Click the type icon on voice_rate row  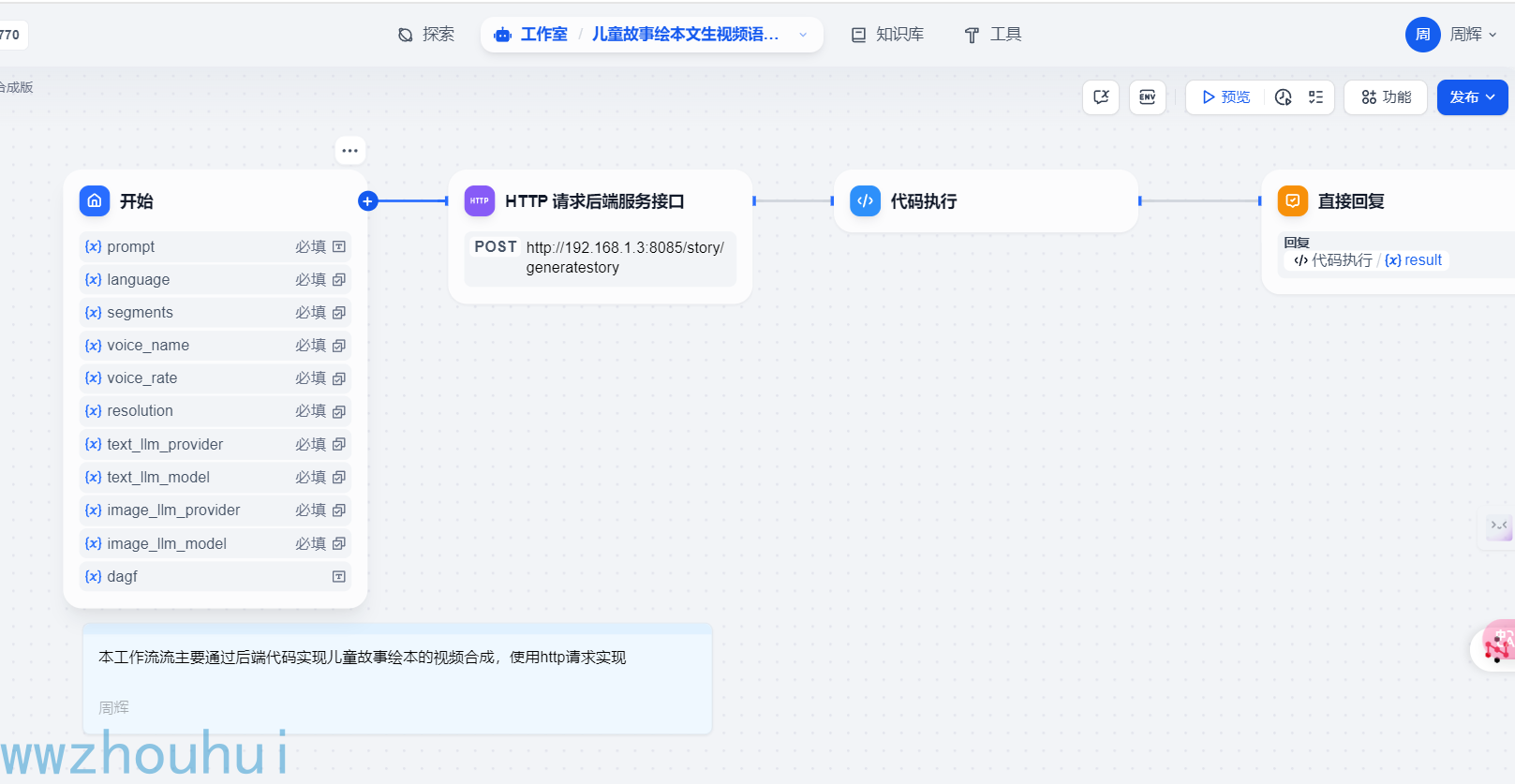(339, 378)
